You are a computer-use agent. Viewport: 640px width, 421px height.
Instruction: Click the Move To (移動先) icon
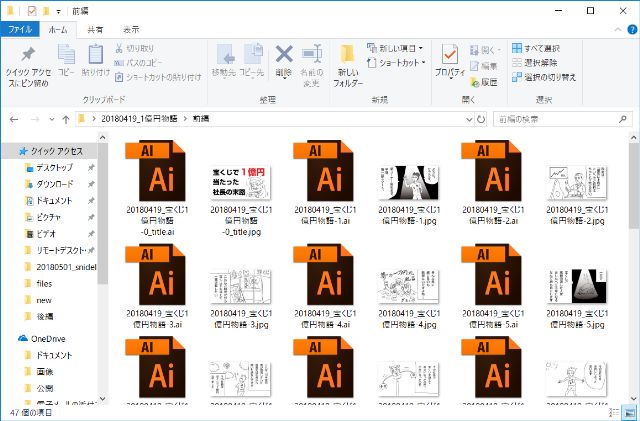coord(224,55)
